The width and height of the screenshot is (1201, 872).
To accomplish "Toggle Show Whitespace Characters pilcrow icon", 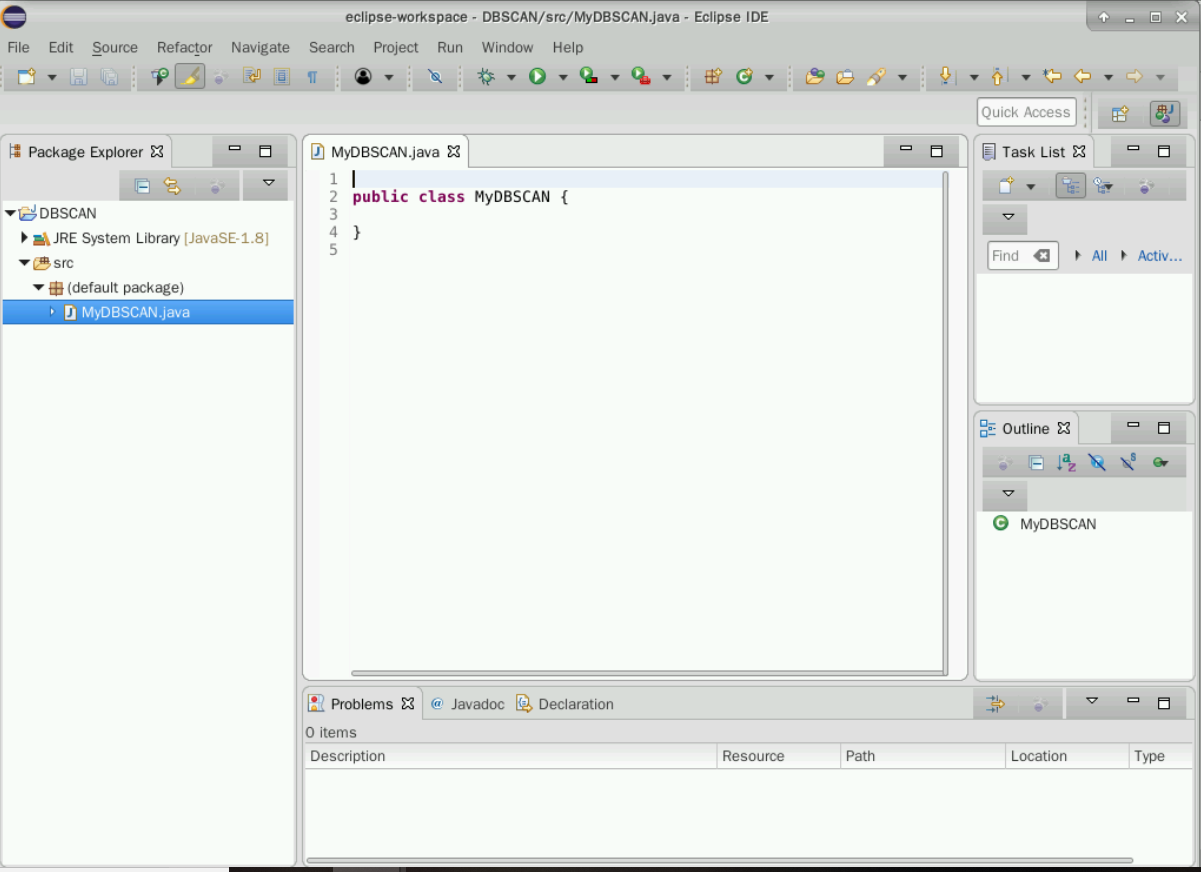I will click(312, 77).
